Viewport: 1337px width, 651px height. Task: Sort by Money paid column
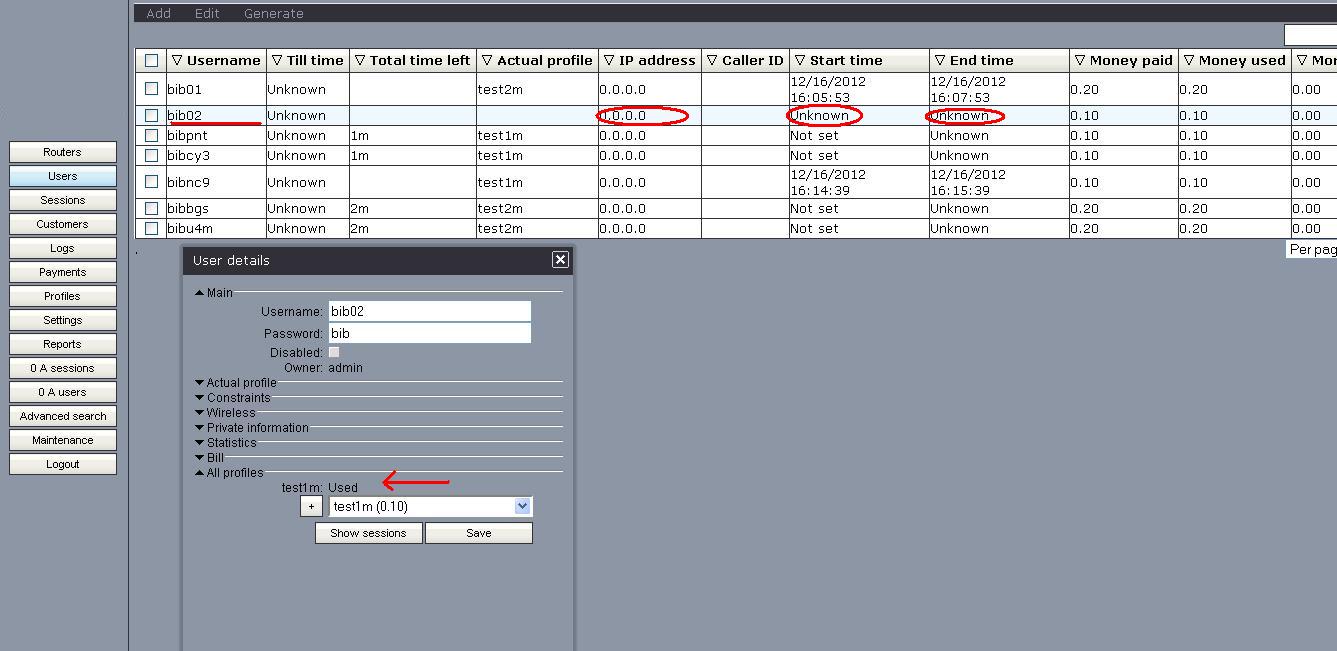point(1123,60)
